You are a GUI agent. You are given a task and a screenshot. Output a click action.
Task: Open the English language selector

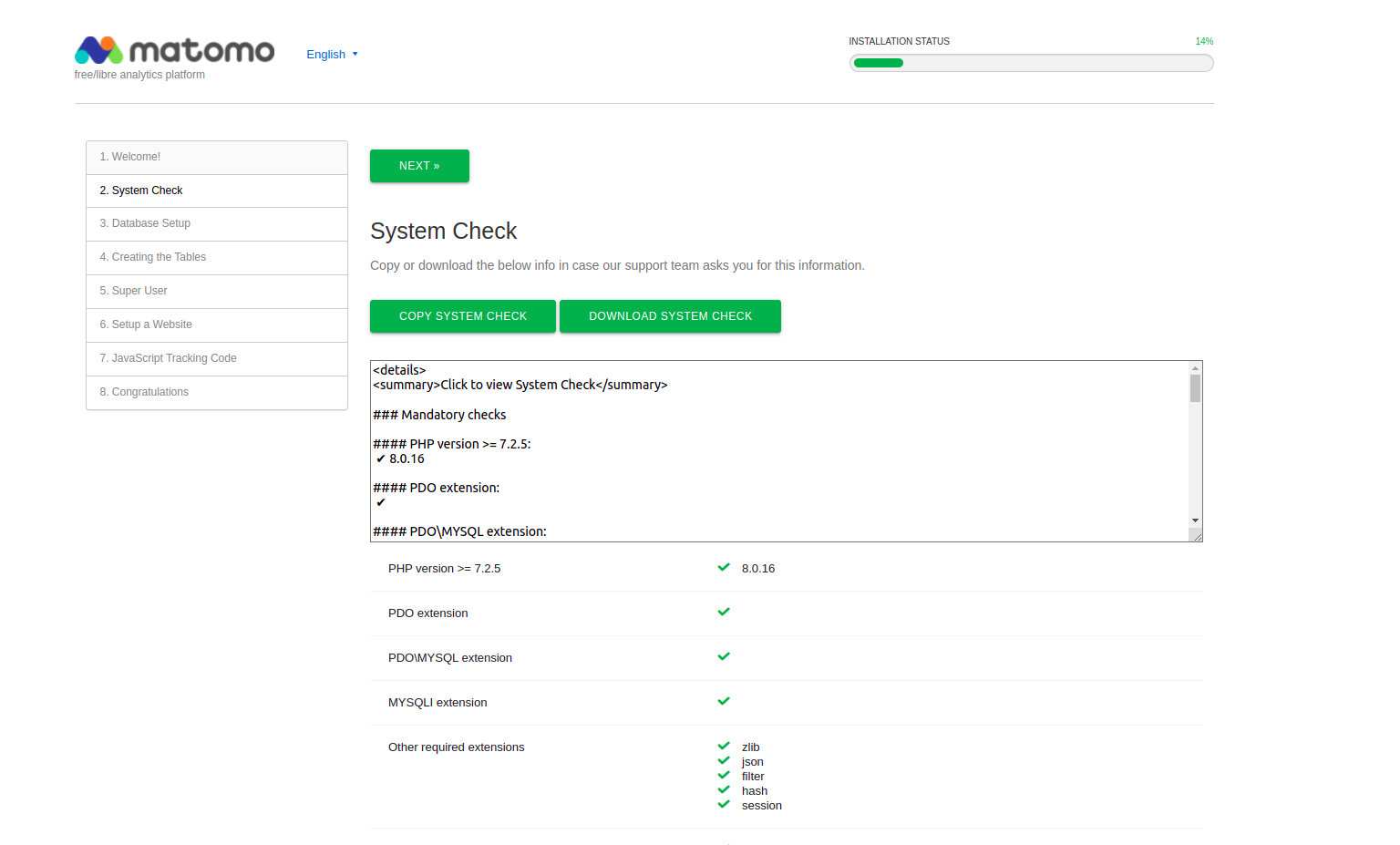click(x=332, y=54)
